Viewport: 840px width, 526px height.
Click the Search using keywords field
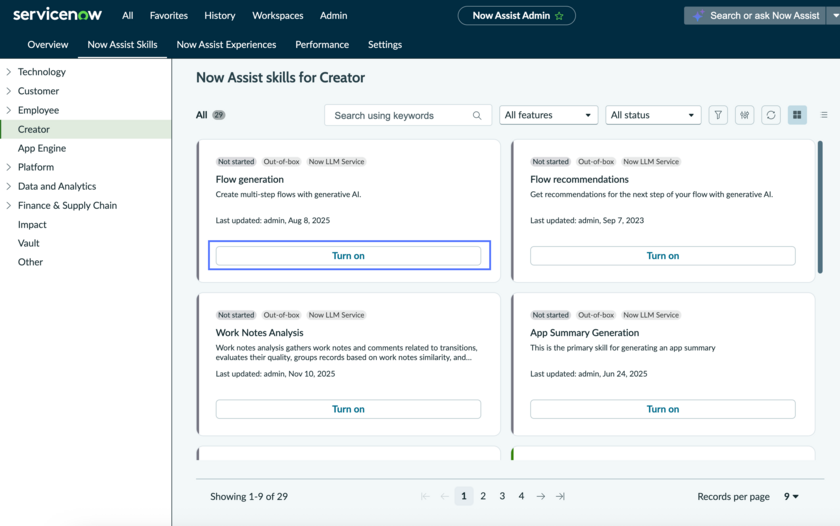(x=408, y=115)
